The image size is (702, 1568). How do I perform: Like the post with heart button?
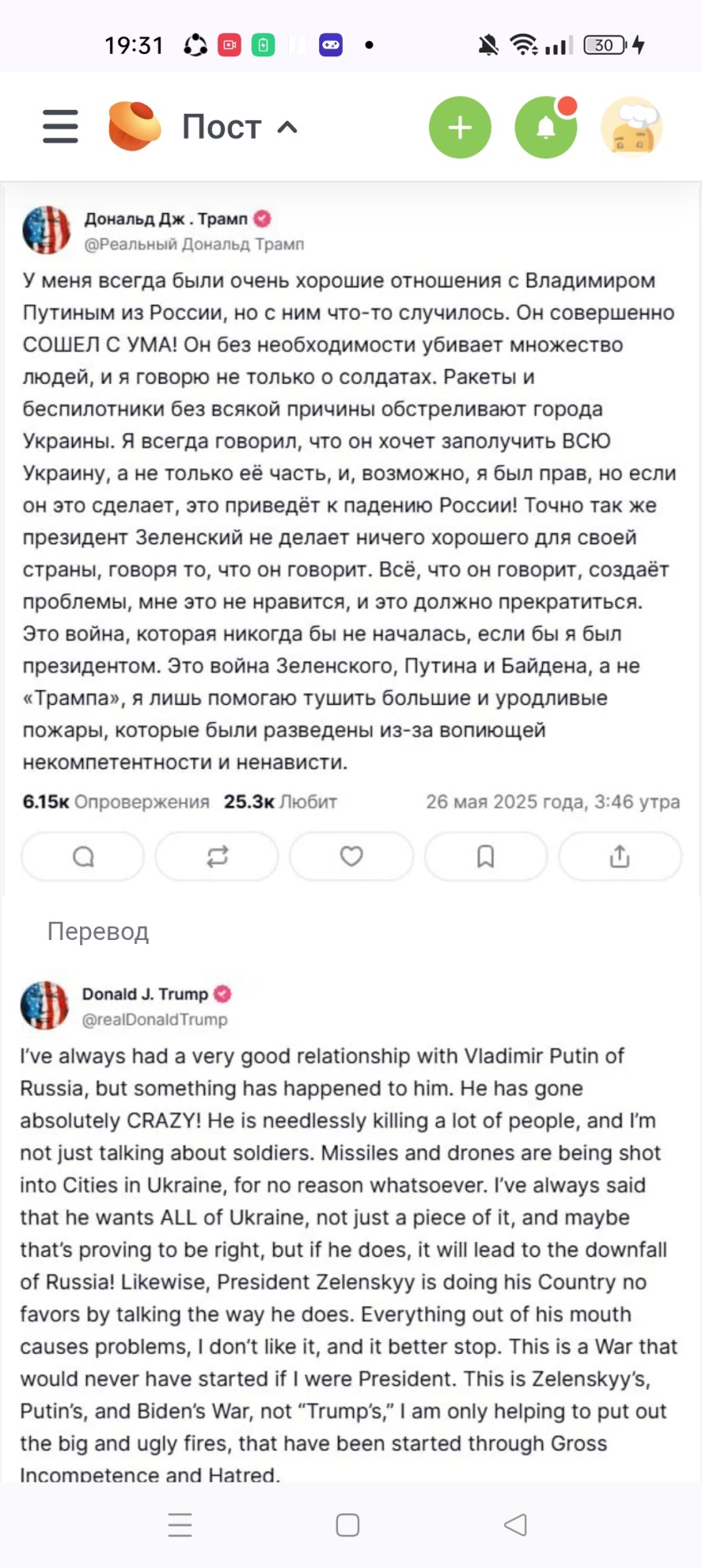pyautogui.click(x=351, y=857)
